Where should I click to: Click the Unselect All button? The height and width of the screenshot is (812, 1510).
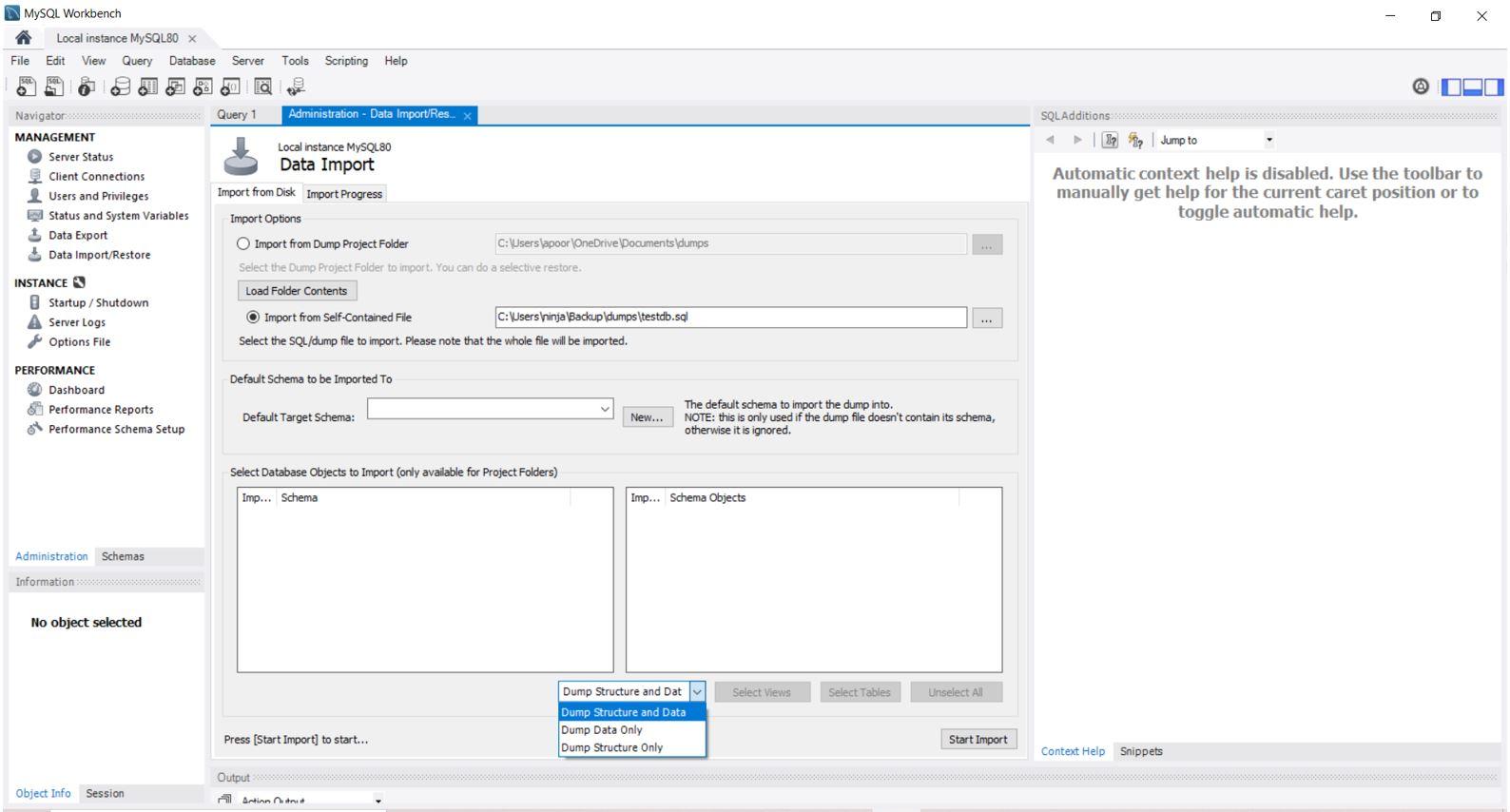(956, 692)
